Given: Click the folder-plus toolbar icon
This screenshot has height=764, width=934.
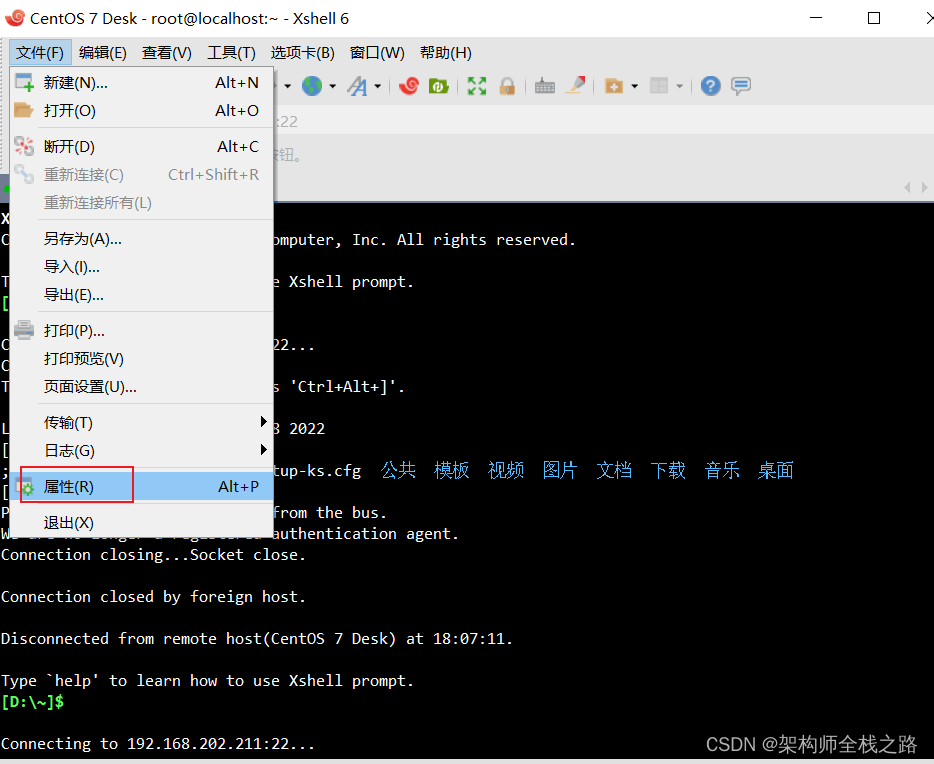Looking at the screenshot, I should tap(614, 86).
